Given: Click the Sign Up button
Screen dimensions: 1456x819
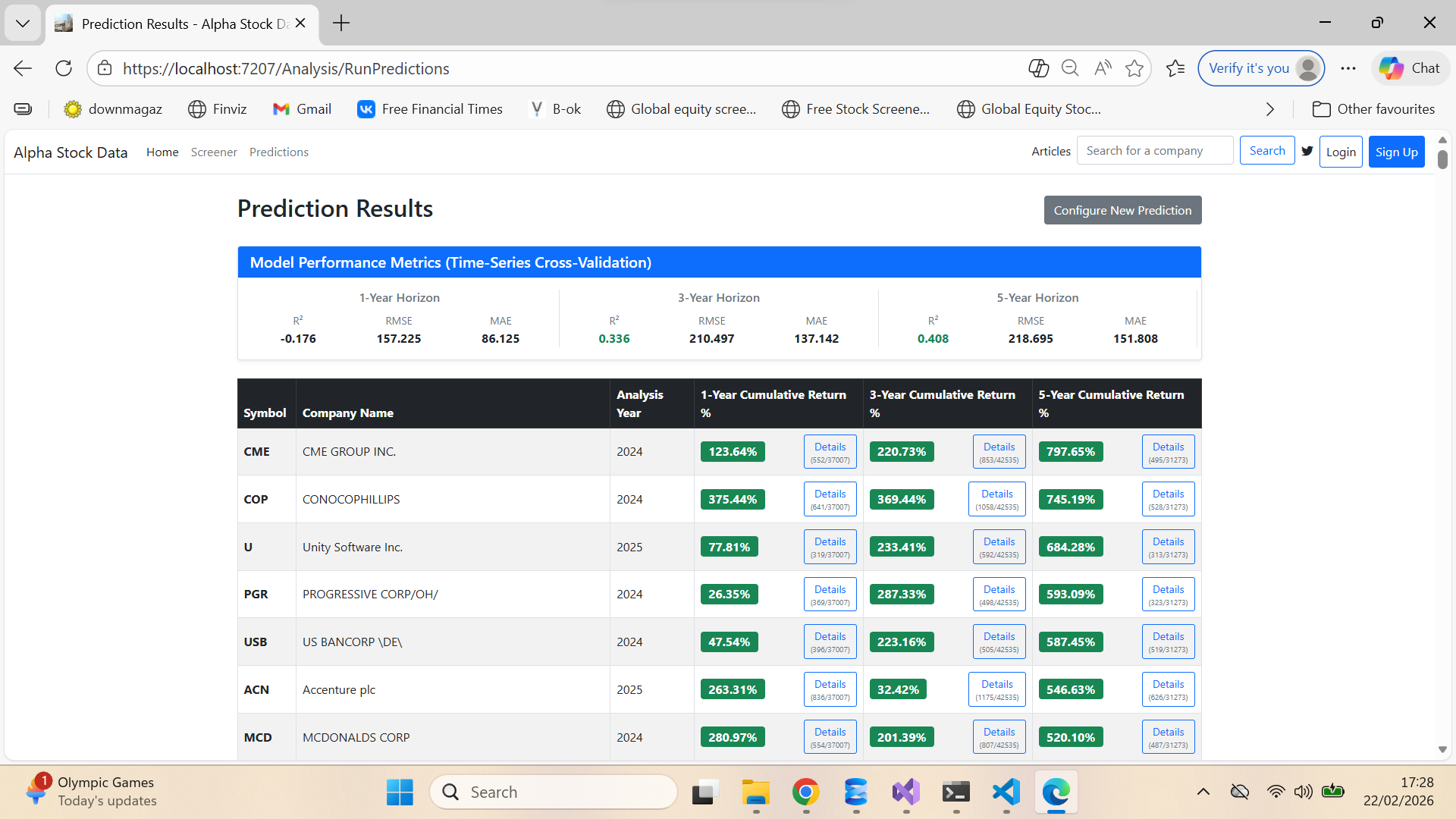Looking at the screenshot, I should [x=1397, y=152].
